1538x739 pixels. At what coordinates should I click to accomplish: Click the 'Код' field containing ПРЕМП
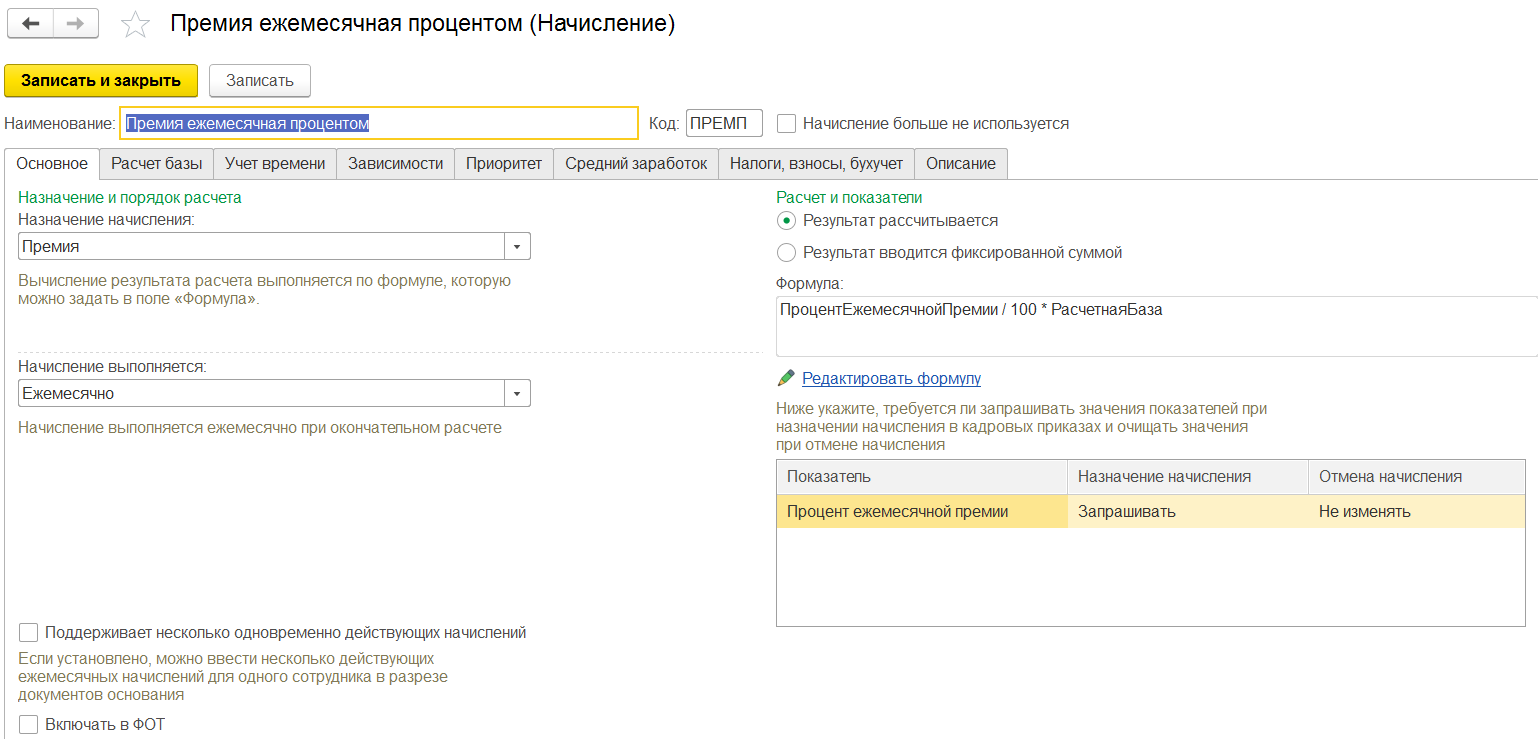(724, 124)
